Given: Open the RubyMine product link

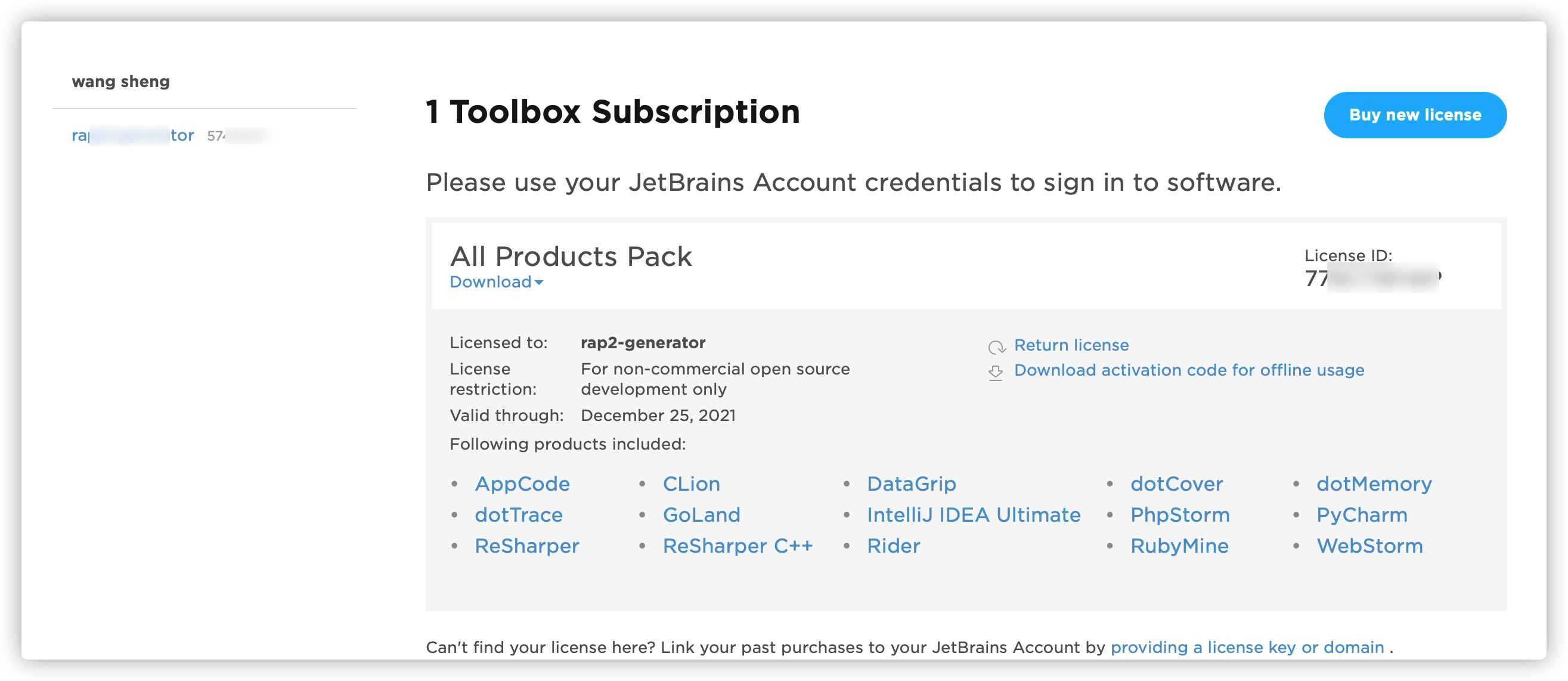Looking at the screenshot, I should click(x=1179, y=546).
